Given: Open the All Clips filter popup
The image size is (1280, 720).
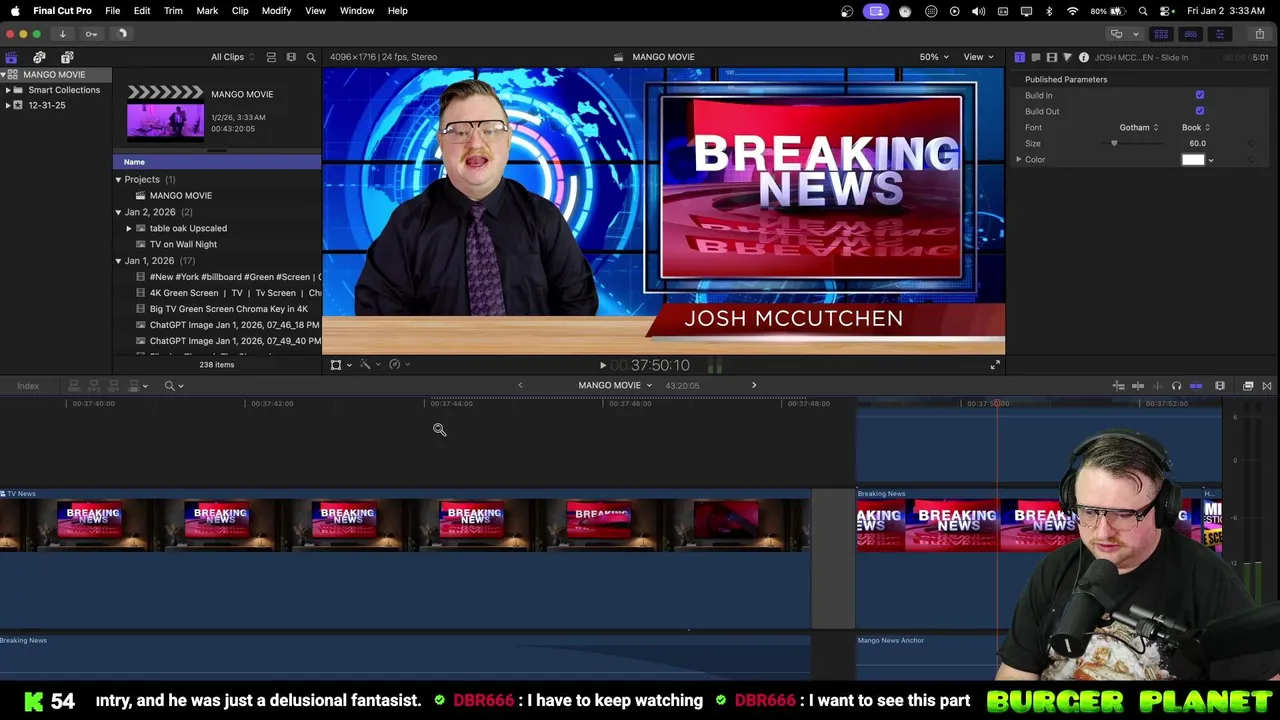Looking at the screenshot, I should 233,57.
